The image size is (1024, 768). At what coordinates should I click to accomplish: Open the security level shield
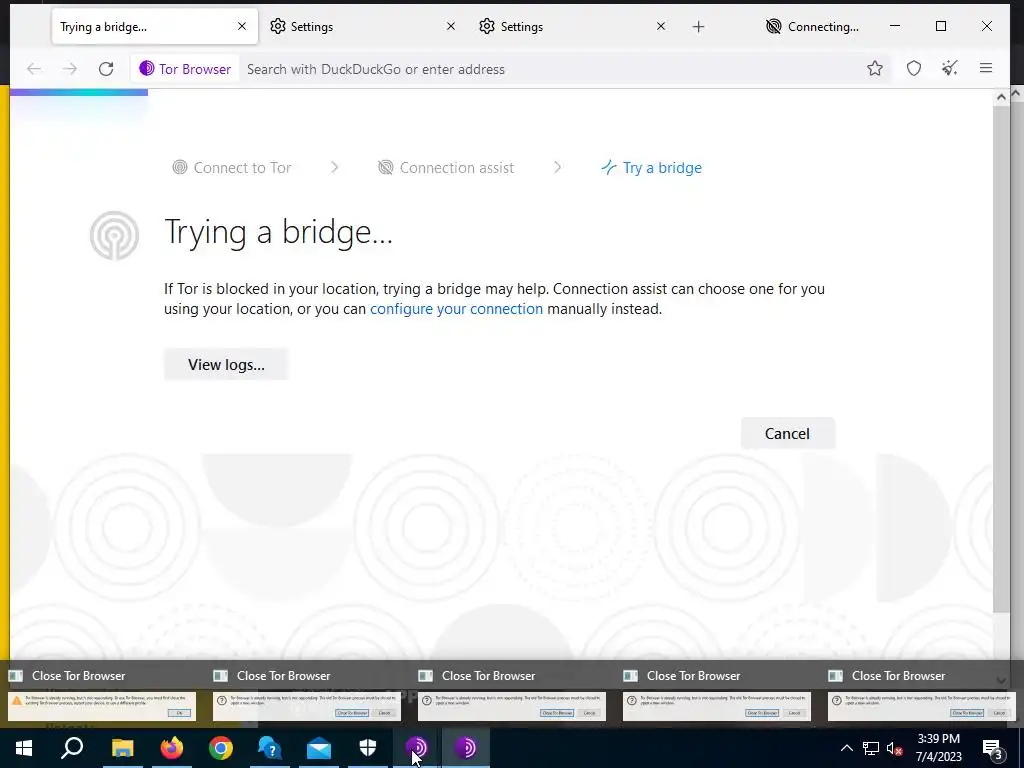click(x=914, y=68)
